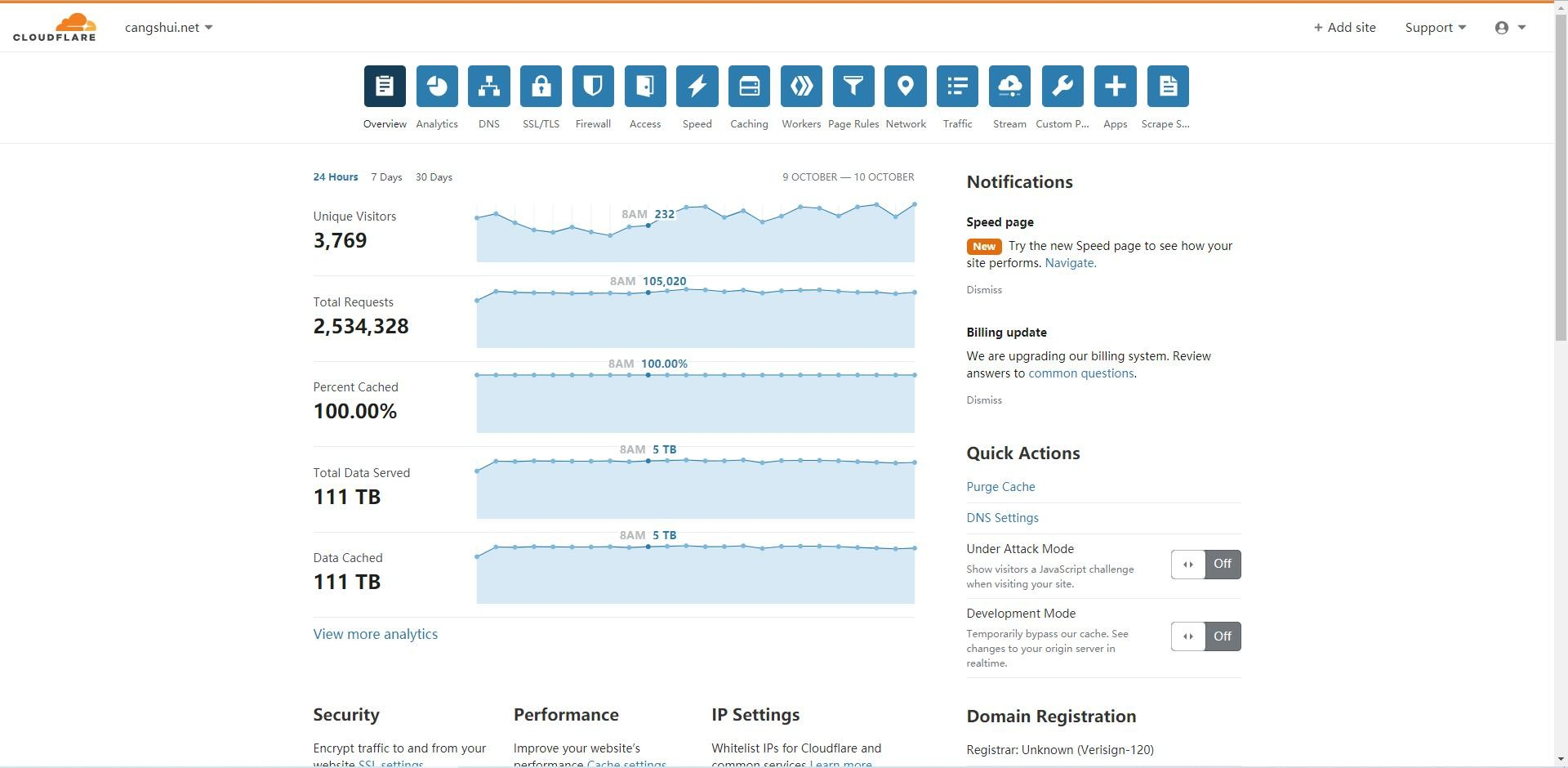The width and height of the screenshot is (1568, 768).
Task: Open the common questions link
Action: 1080,373
